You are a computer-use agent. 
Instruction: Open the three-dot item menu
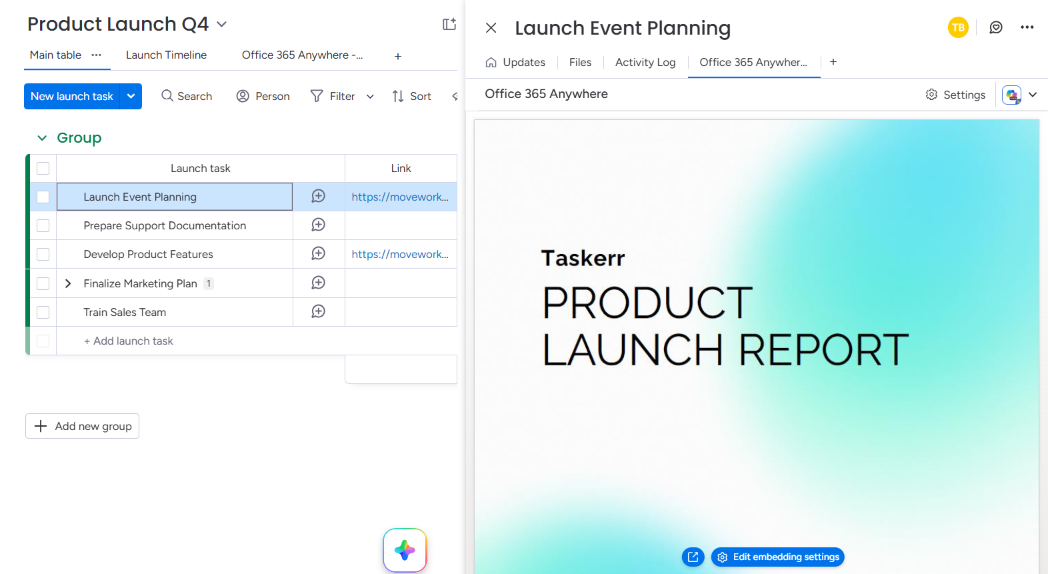tap(1027, 27)
